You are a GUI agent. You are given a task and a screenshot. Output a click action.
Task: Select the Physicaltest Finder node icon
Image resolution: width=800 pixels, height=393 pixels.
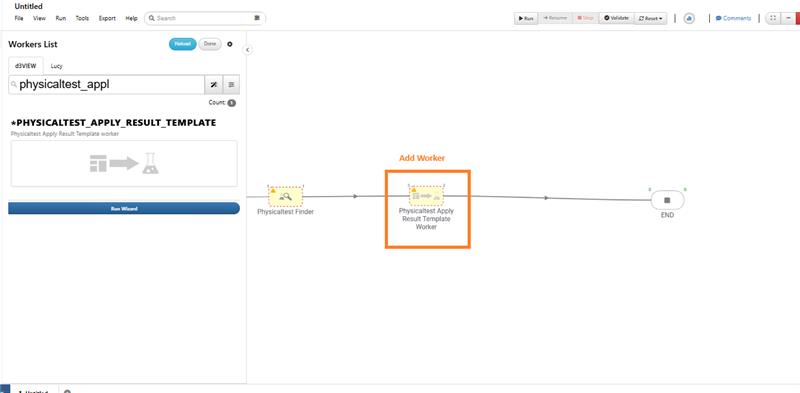tap(286, 196)
